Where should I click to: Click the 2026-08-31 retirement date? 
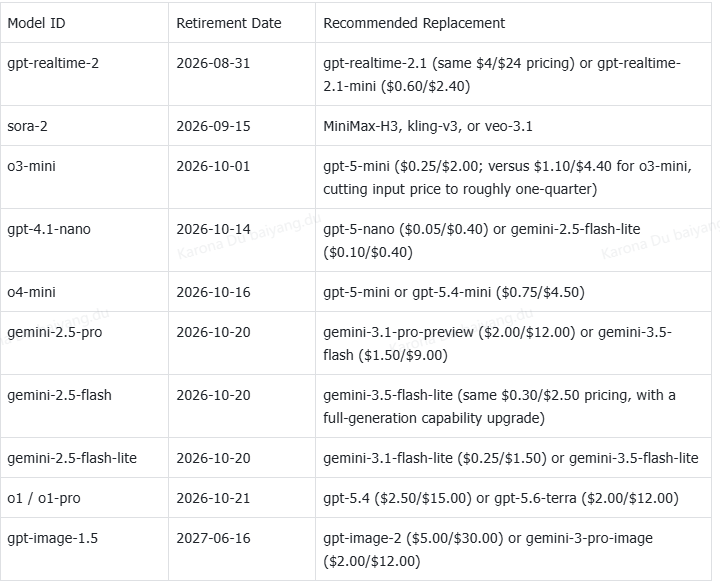[213, 63]
